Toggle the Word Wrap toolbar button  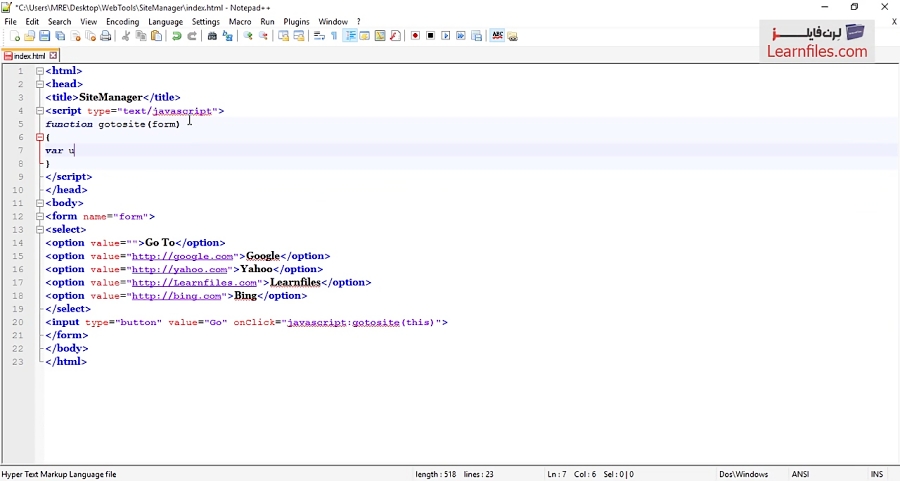coord(319,36)
